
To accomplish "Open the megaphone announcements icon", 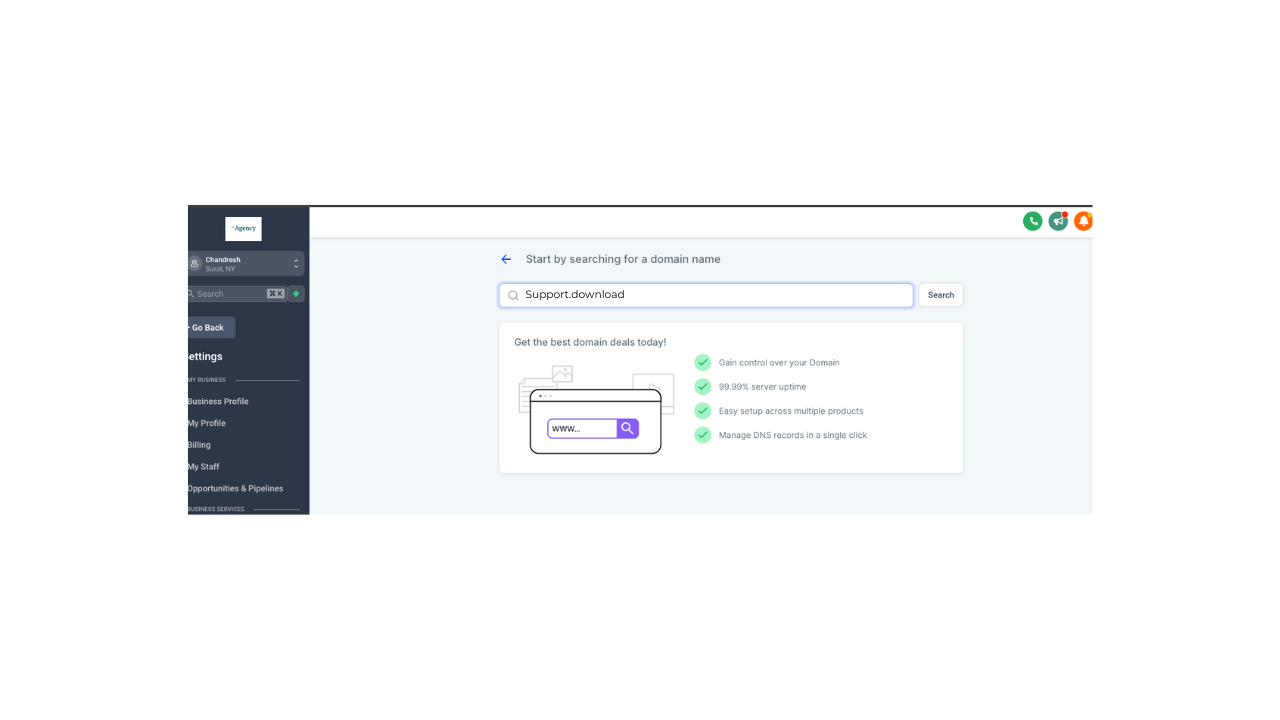I will pyautogui.click(x=1058, y=221).
